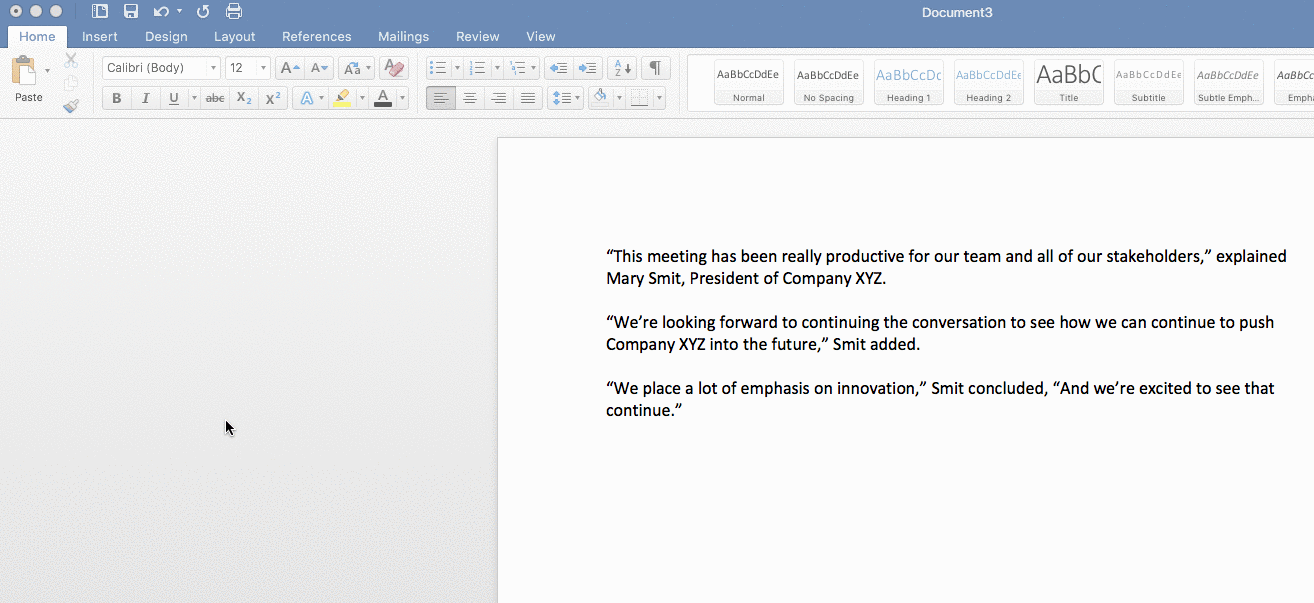The image size is (1314, 603).
Task: Open the Review ribbon tab
Action: pos(477,36)
